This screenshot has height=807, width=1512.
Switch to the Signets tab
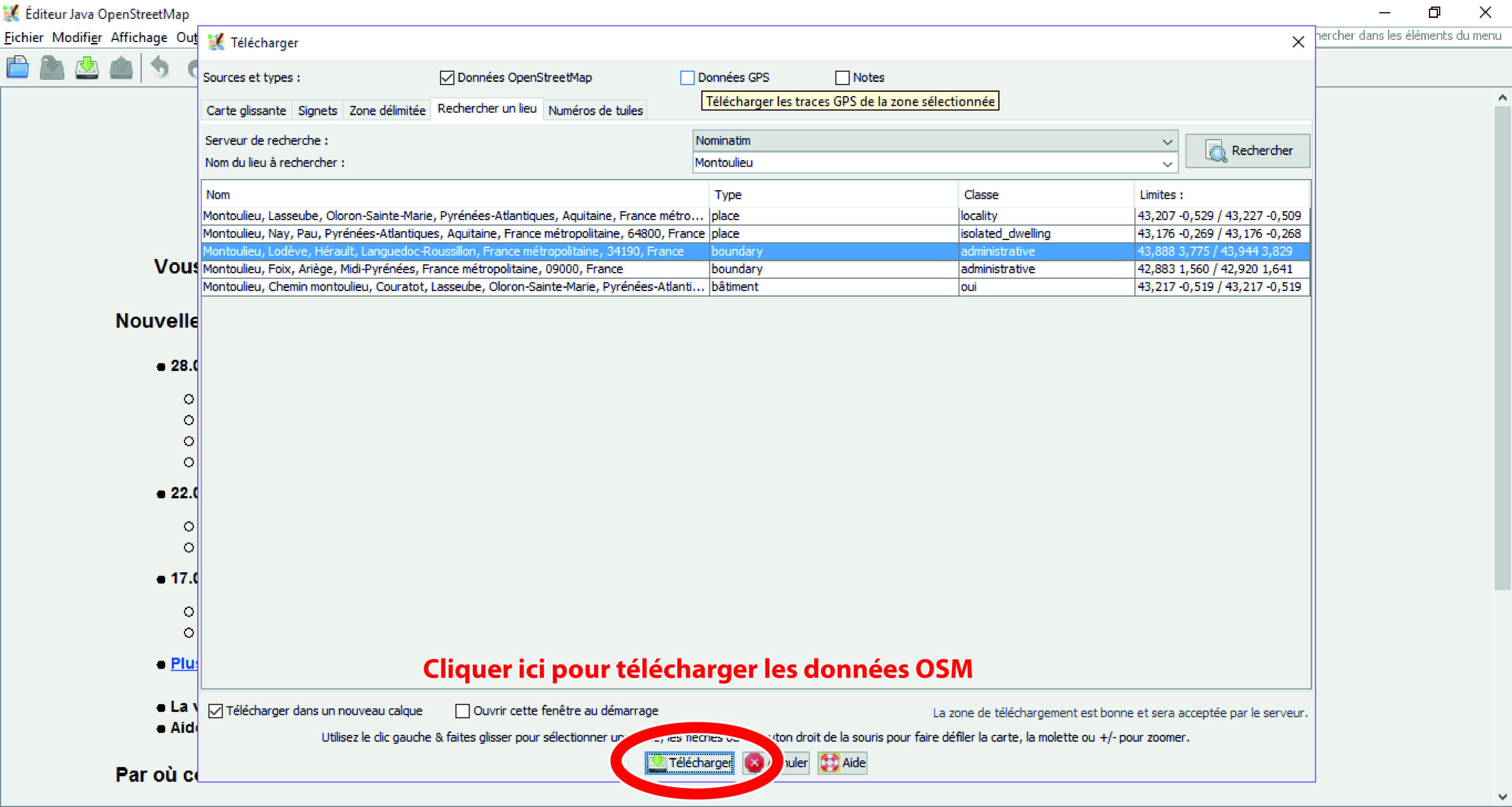click(x=317, y=110)
